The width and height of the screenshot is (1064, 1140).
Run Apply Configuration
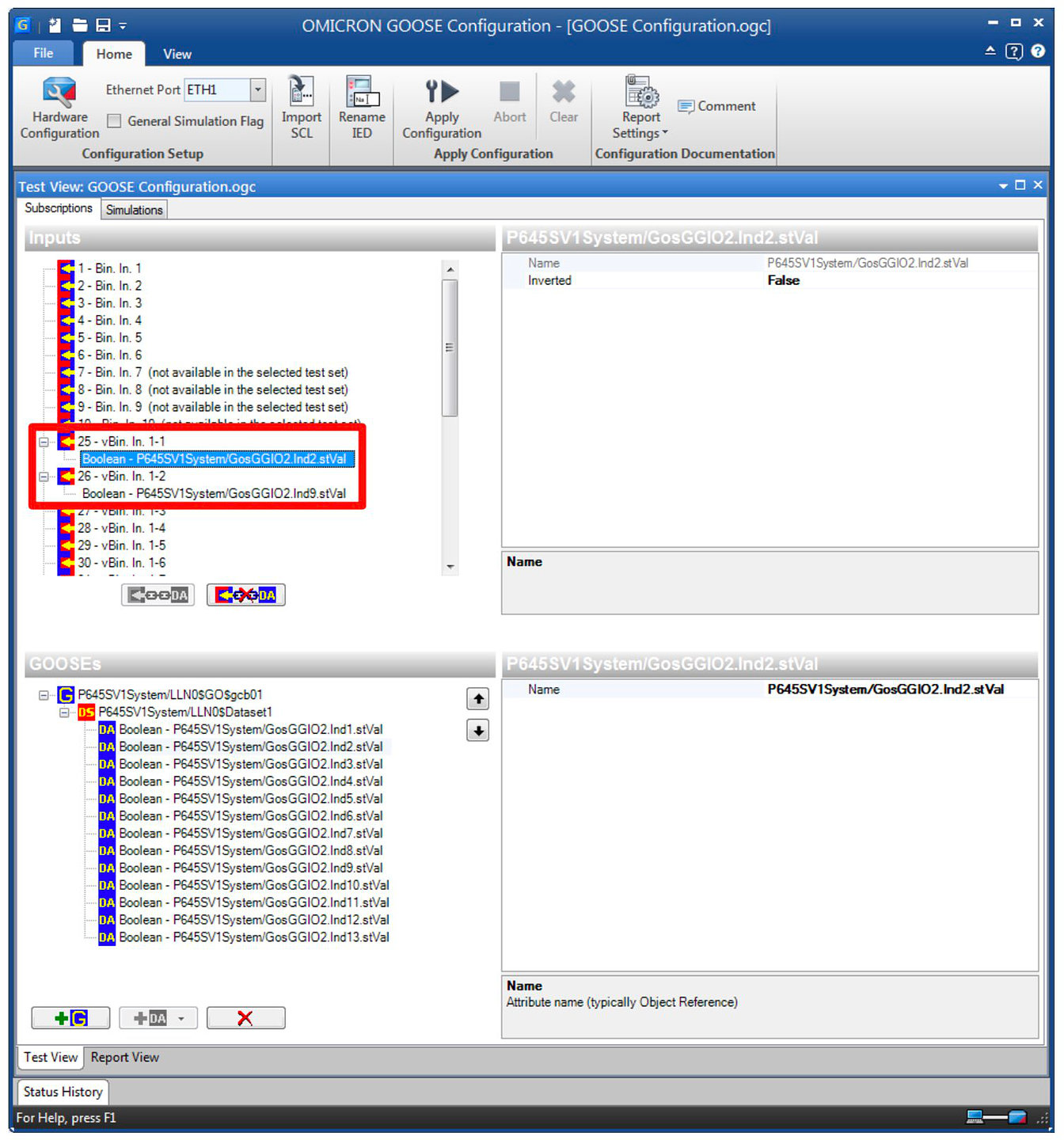[441, 109]
